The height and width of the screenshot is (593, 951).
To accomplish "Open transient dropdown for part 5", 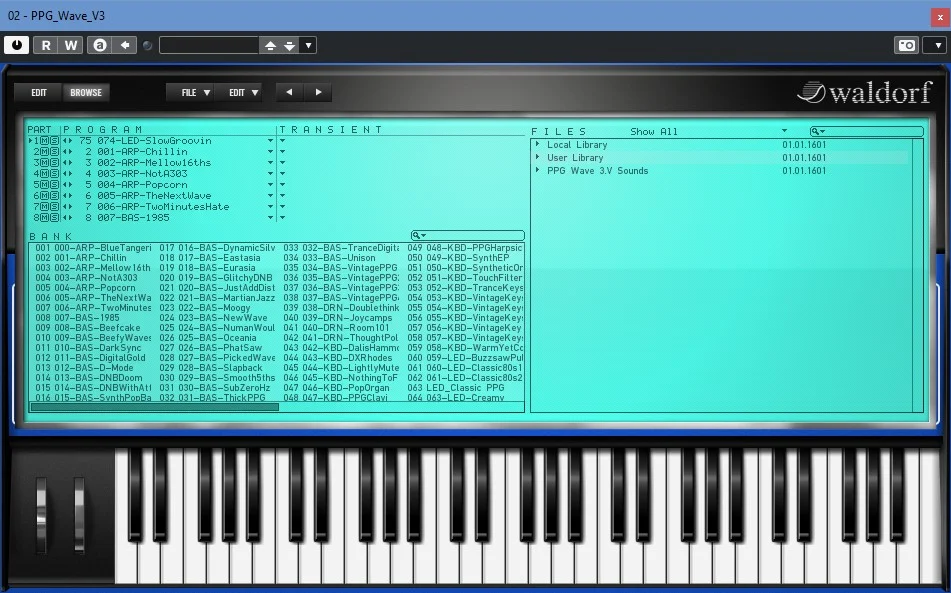I will tap(283, 184).
